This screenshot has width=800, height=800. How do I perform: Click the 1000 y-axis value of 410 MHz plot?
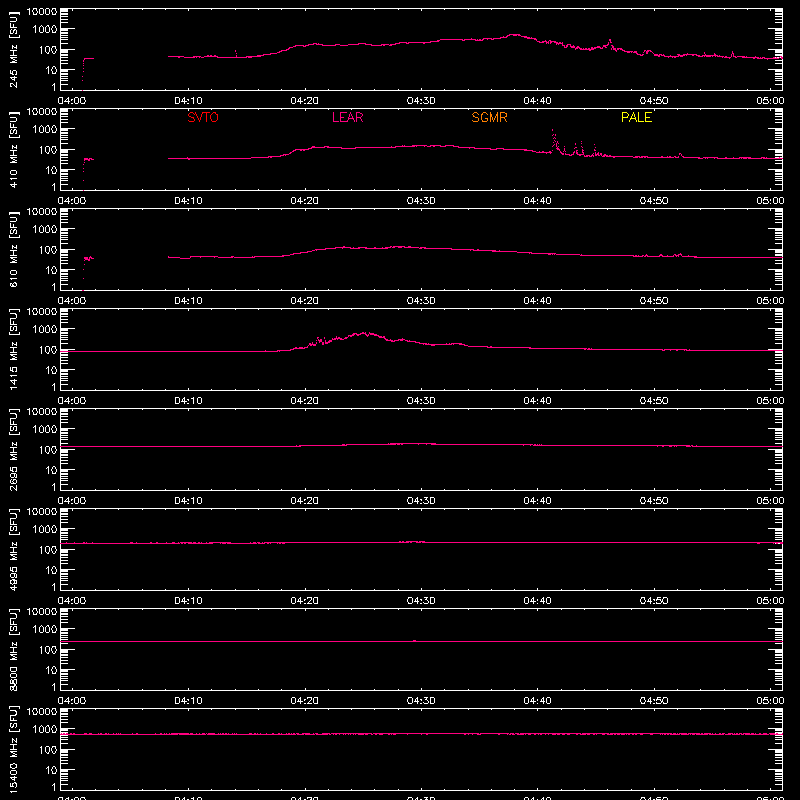(x=45, y=130)
